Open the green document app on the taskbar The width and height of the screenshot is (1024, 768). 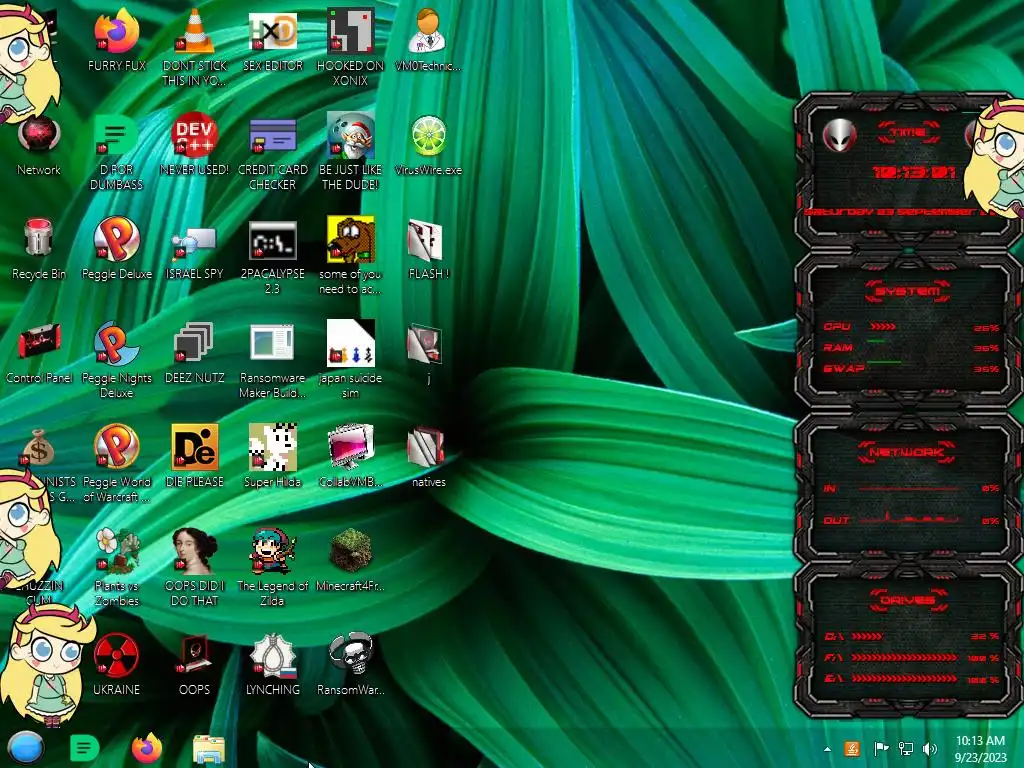pyautogui.click(x=84, y=748)
